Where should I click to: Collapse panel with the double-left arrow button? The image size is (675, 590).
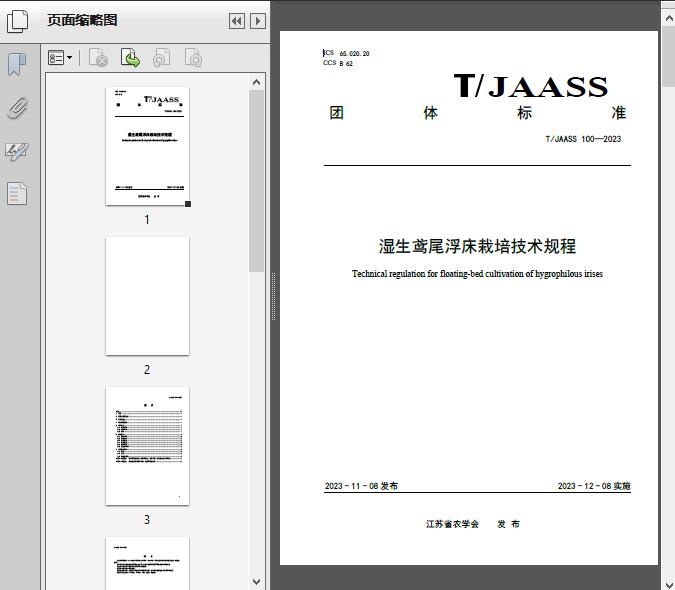tap(237, 21)
